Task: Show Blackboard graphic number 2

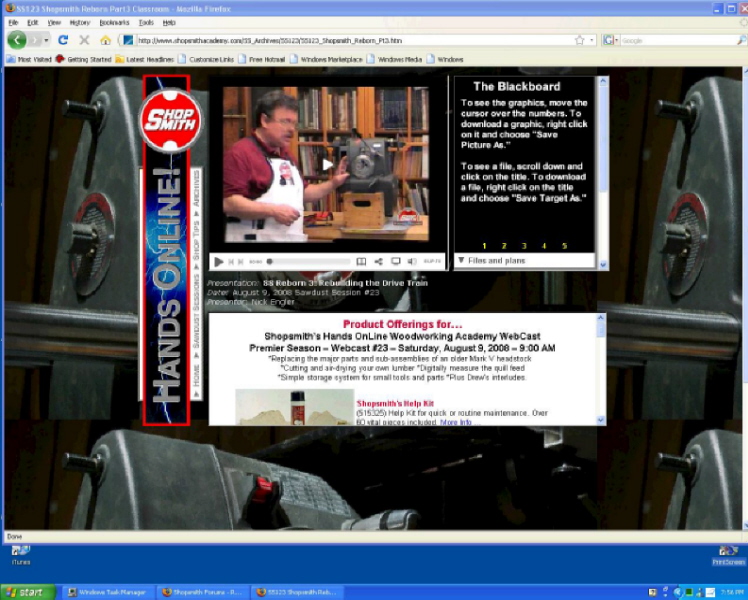Action: 504,246
